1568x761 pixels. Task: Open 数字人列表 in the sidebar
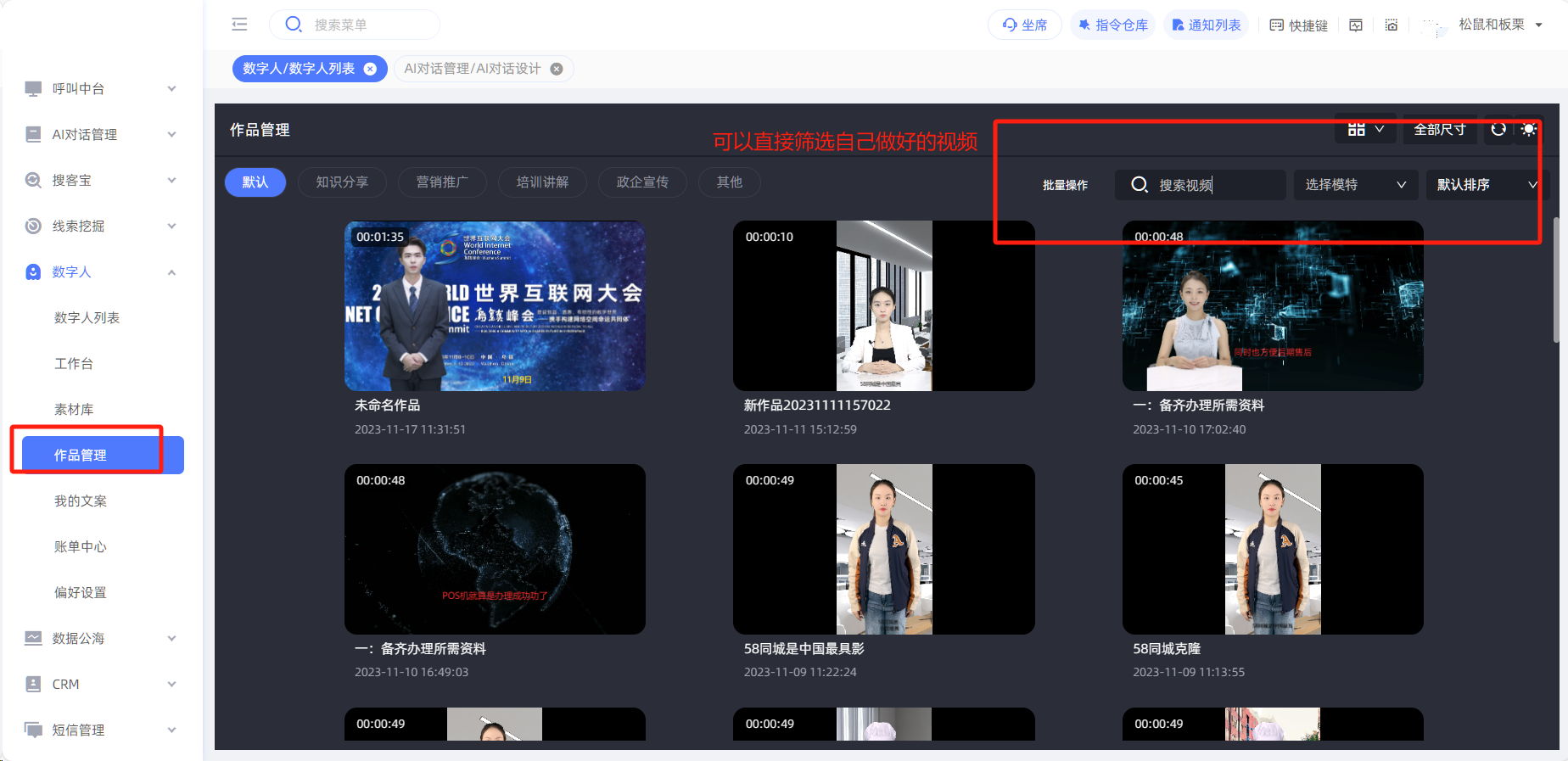point(87,317)
